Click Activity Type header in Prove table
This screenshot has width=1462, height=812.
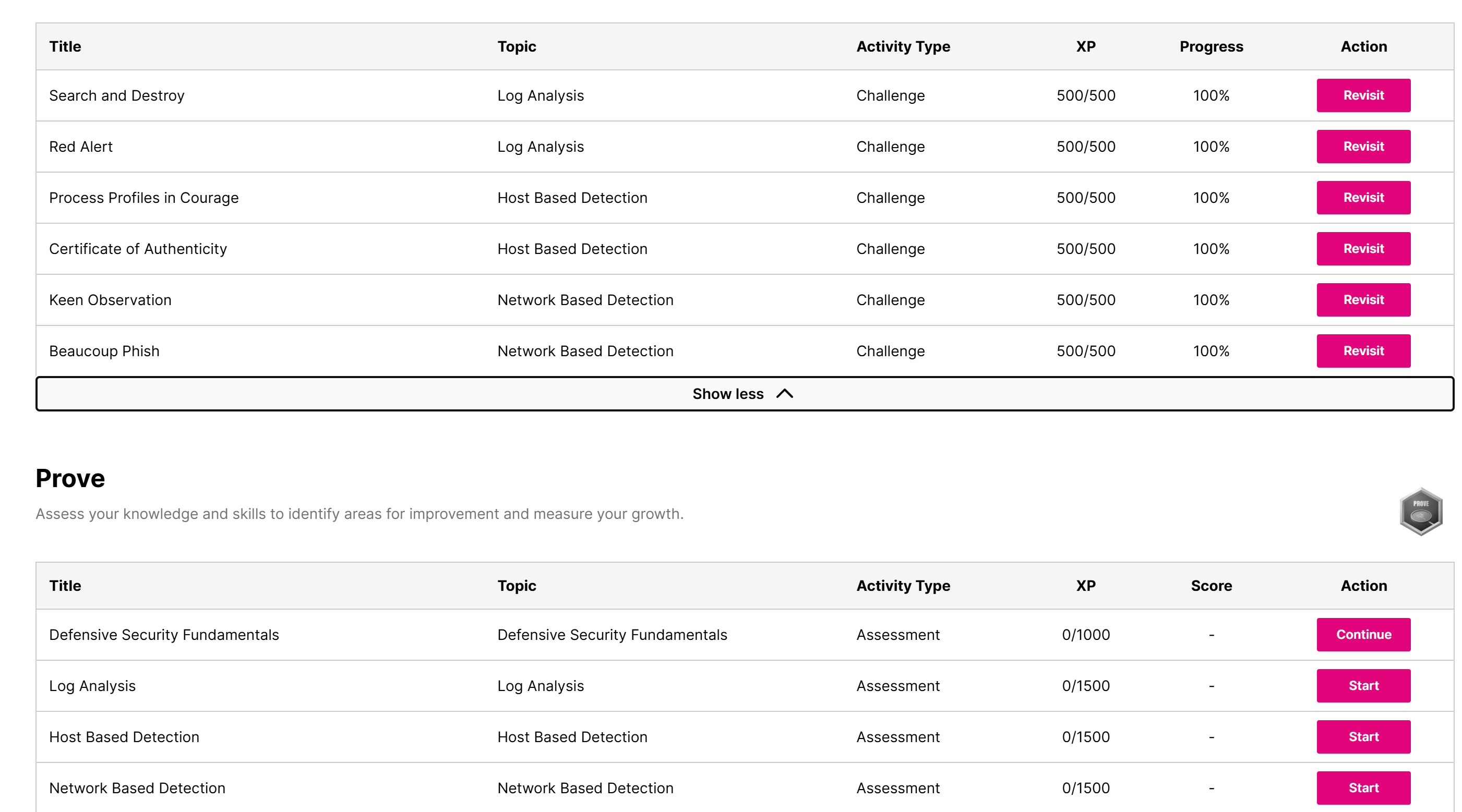(x=902, y=586)
